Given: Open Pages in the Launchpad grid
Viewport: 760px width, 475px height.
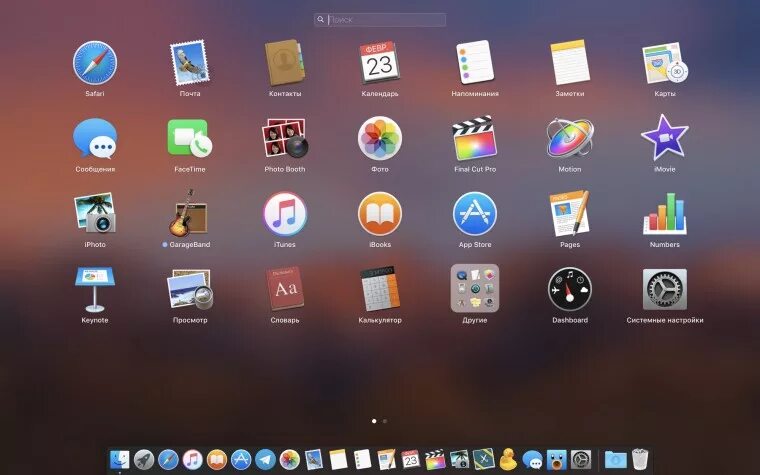Looking at the screenshot, I should tap(570, 213).
